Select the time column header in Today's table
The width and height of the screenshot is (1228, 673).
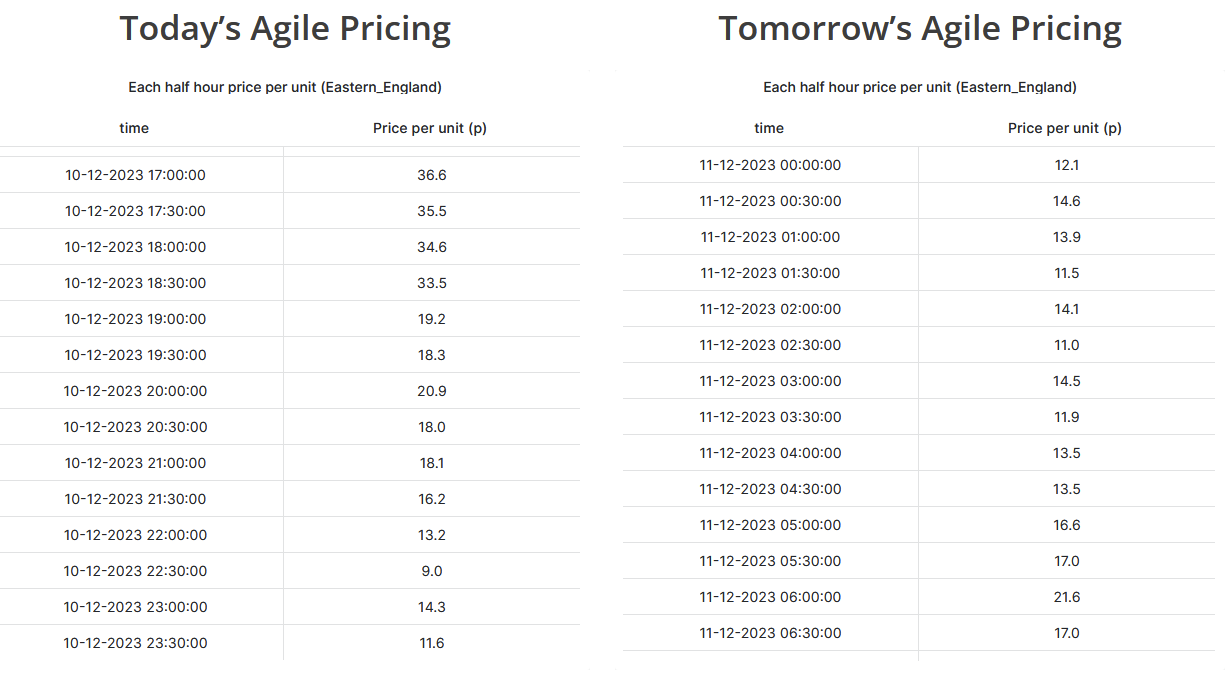(134, 128)
